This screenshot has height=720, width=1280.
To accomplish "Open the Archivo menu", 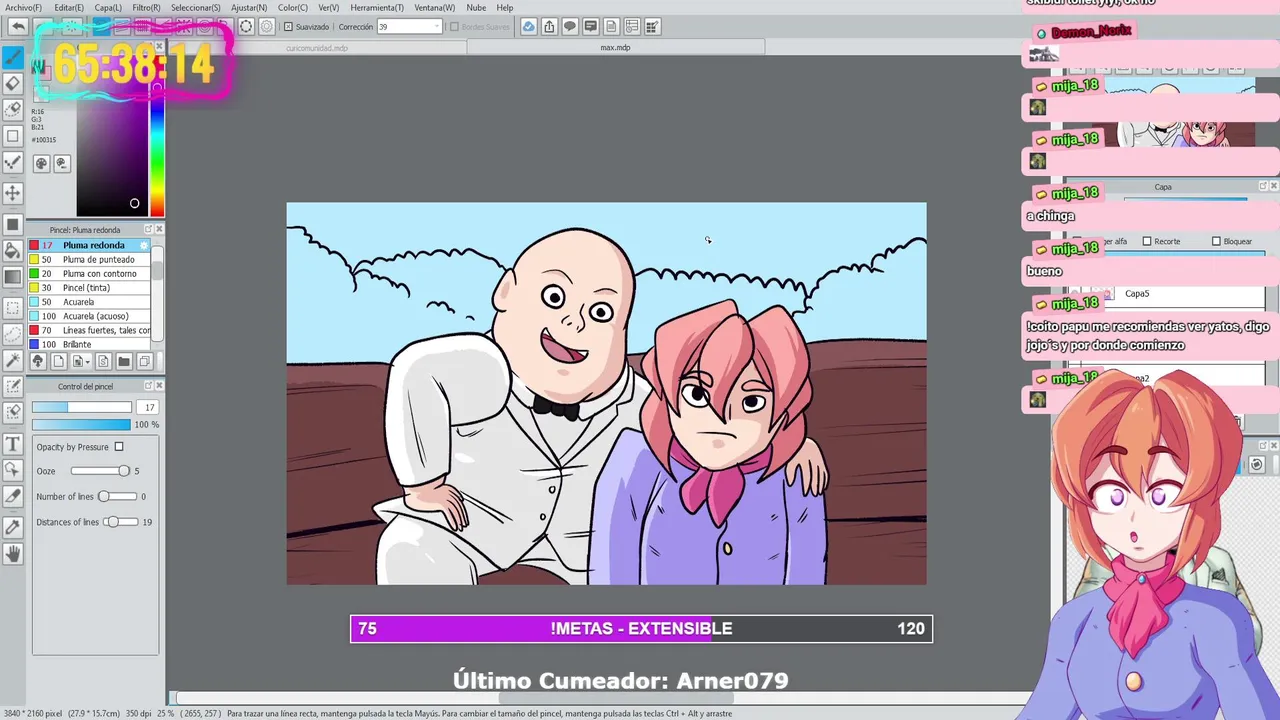I will pos(23,7).
